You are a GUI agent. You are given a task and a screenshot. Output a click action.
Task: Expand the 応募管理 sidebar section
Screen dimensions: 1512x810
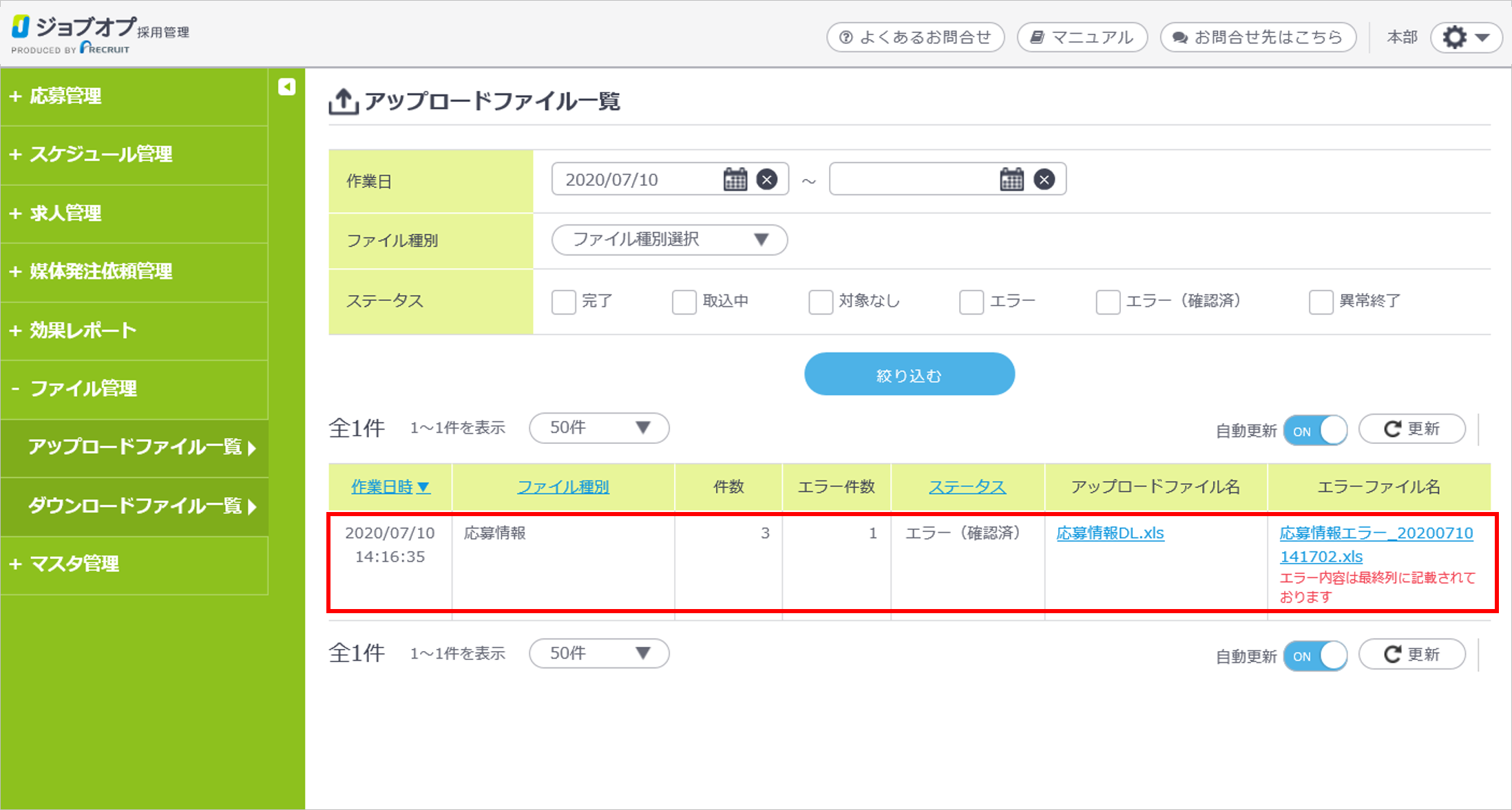(x=65, y=96)
